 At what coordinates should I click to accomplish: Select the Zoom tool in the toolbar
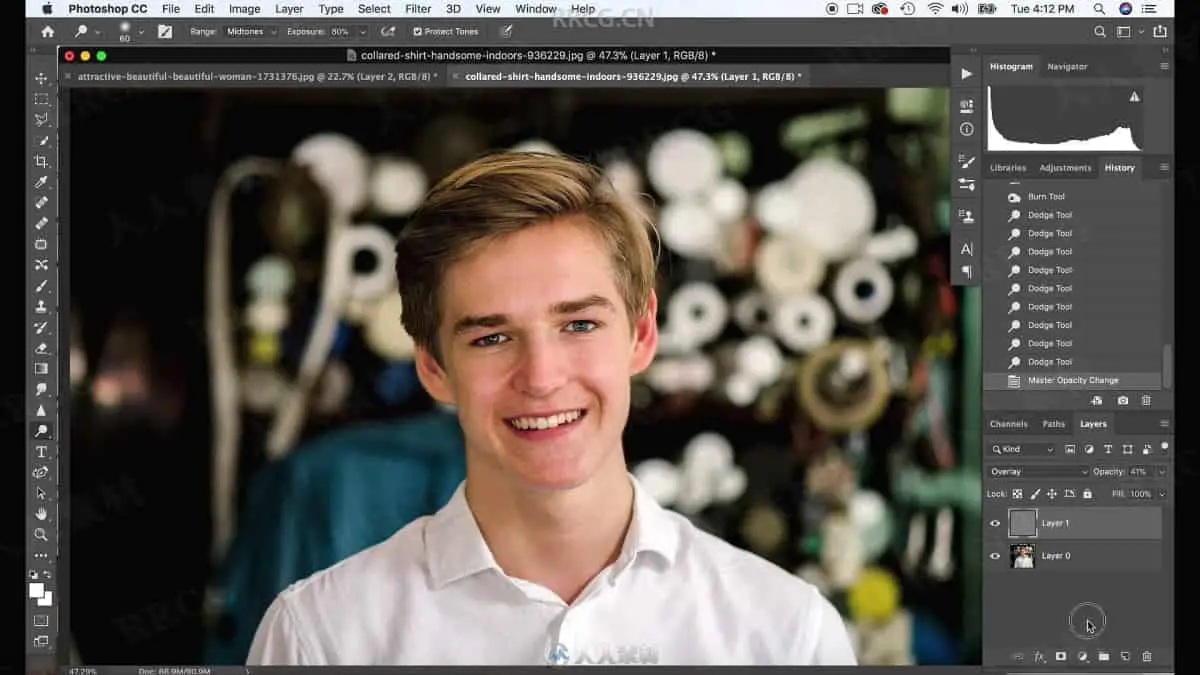tap(41, 534)
